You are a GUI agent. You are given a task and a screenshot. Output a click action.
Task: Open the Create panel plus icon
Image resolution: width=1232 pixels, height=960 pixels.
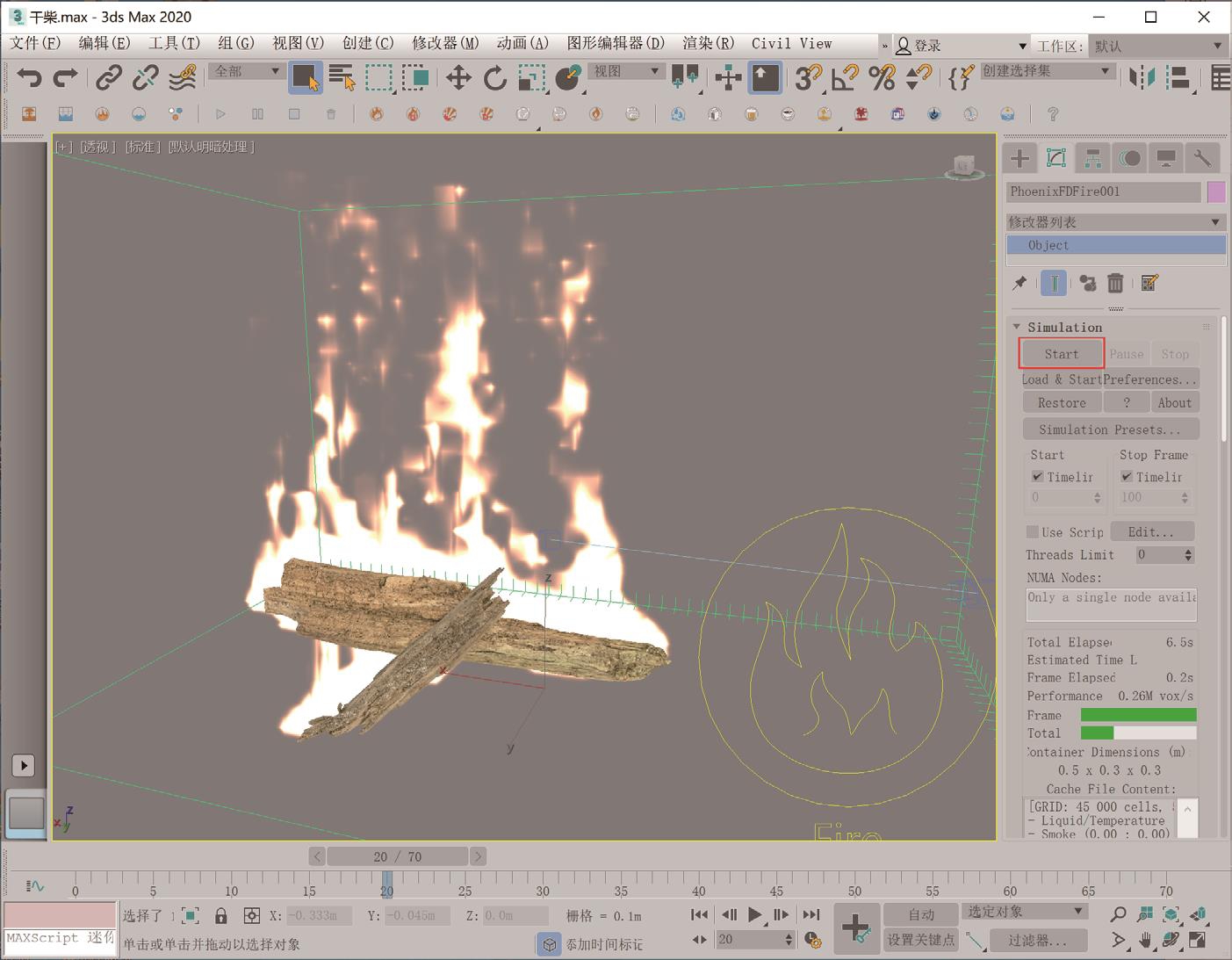point(1019,158)
